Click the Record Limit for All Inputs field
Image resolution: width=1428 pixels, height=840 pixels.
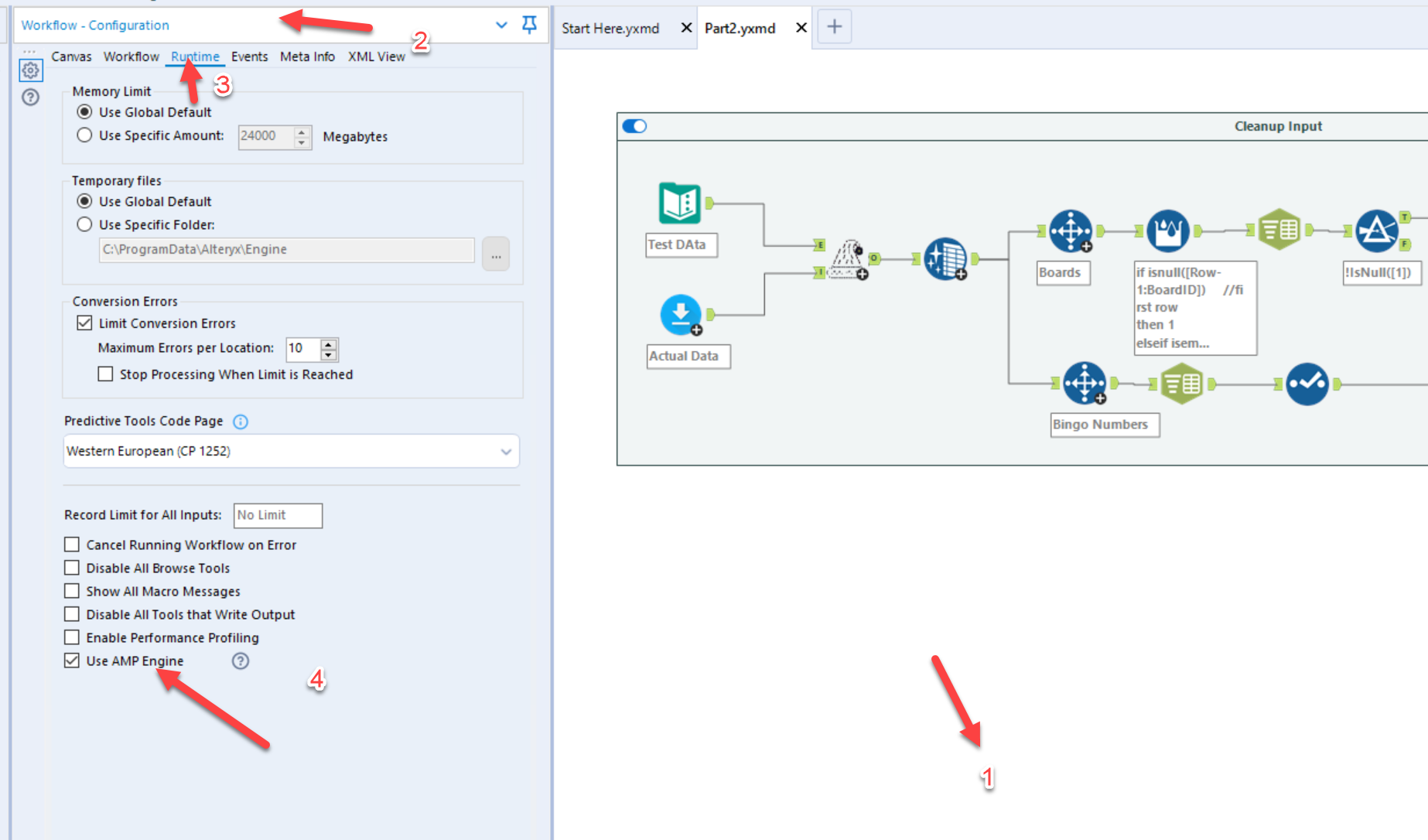[x=277, y=515]
